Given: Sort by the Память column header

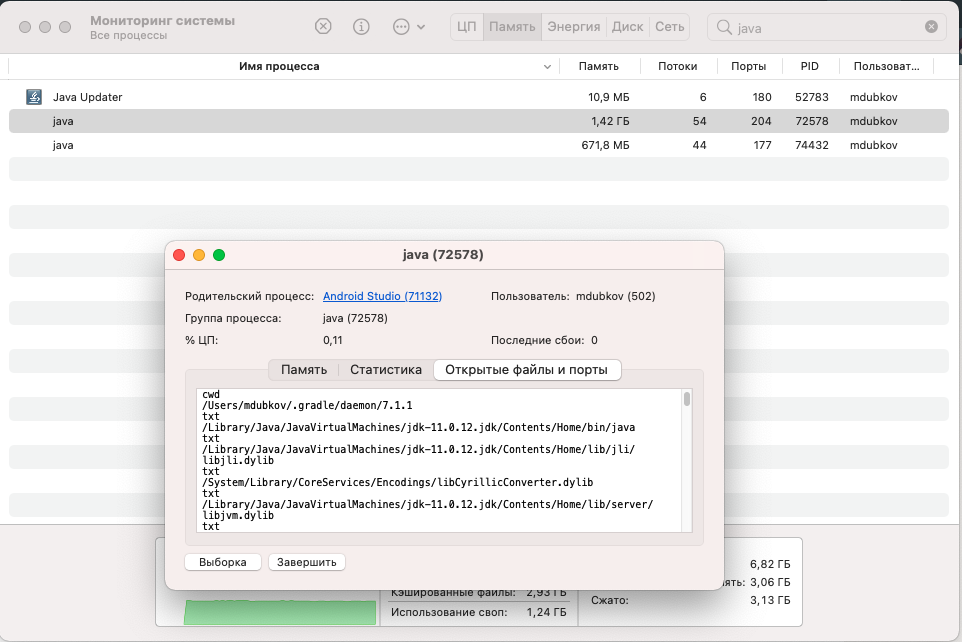Looking at the screenshot, I should 599,66.
